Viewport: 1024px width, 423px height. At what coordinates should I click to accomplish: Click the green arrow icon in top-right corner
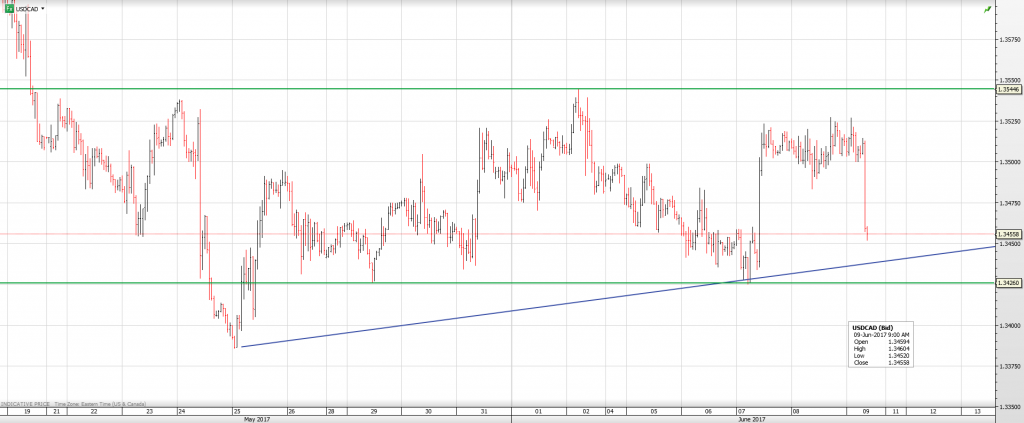click(988, 9)
